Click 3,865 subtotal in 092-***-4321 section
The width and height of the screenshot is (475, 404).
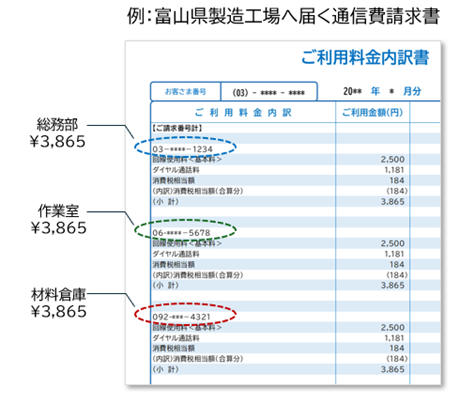point(393,369)
